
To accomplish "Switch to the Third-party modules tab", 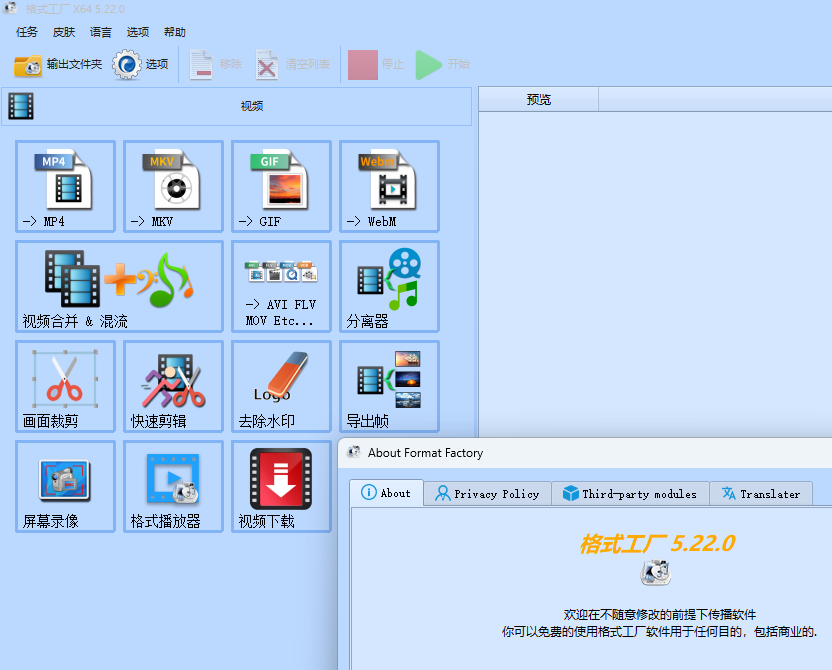I will click(630, 494).
